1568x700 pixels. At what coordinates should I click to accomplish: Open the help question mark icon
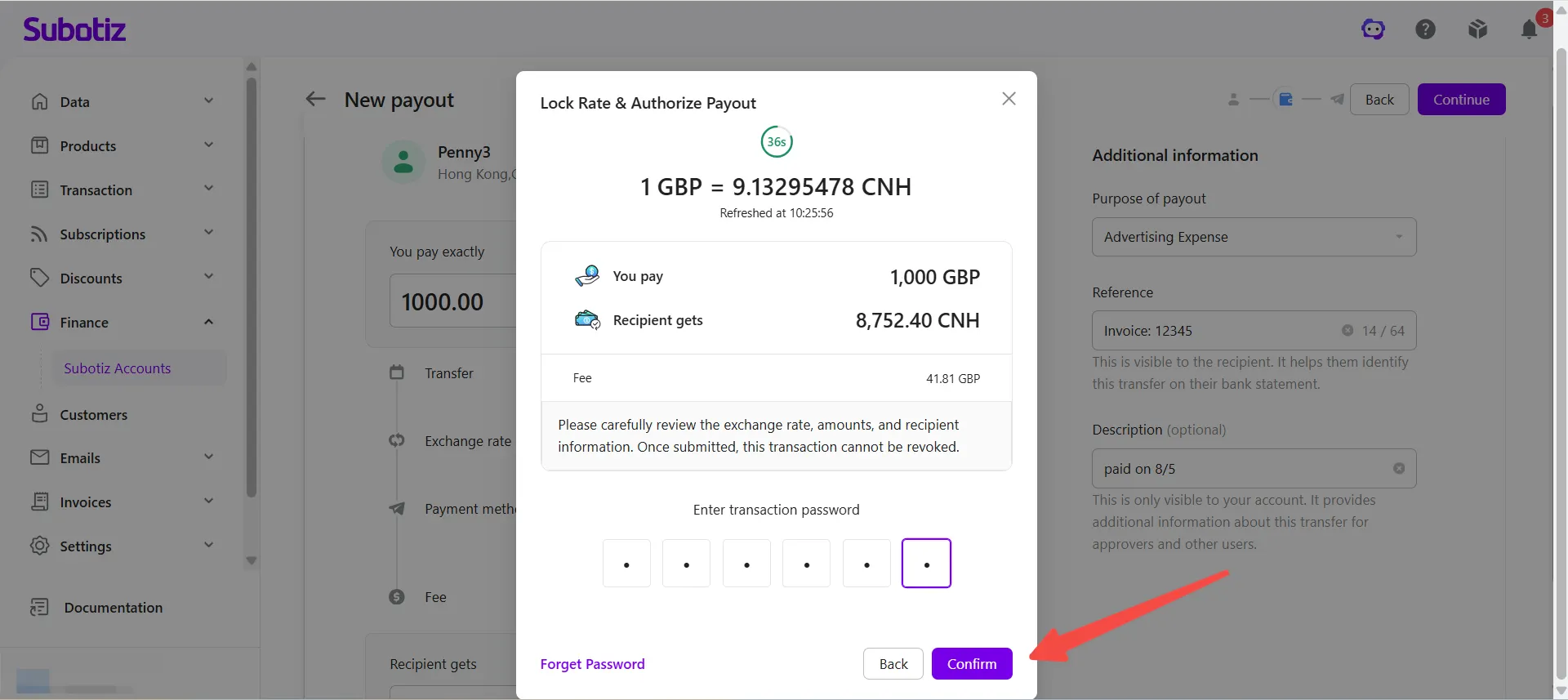tap(1425, 29)
